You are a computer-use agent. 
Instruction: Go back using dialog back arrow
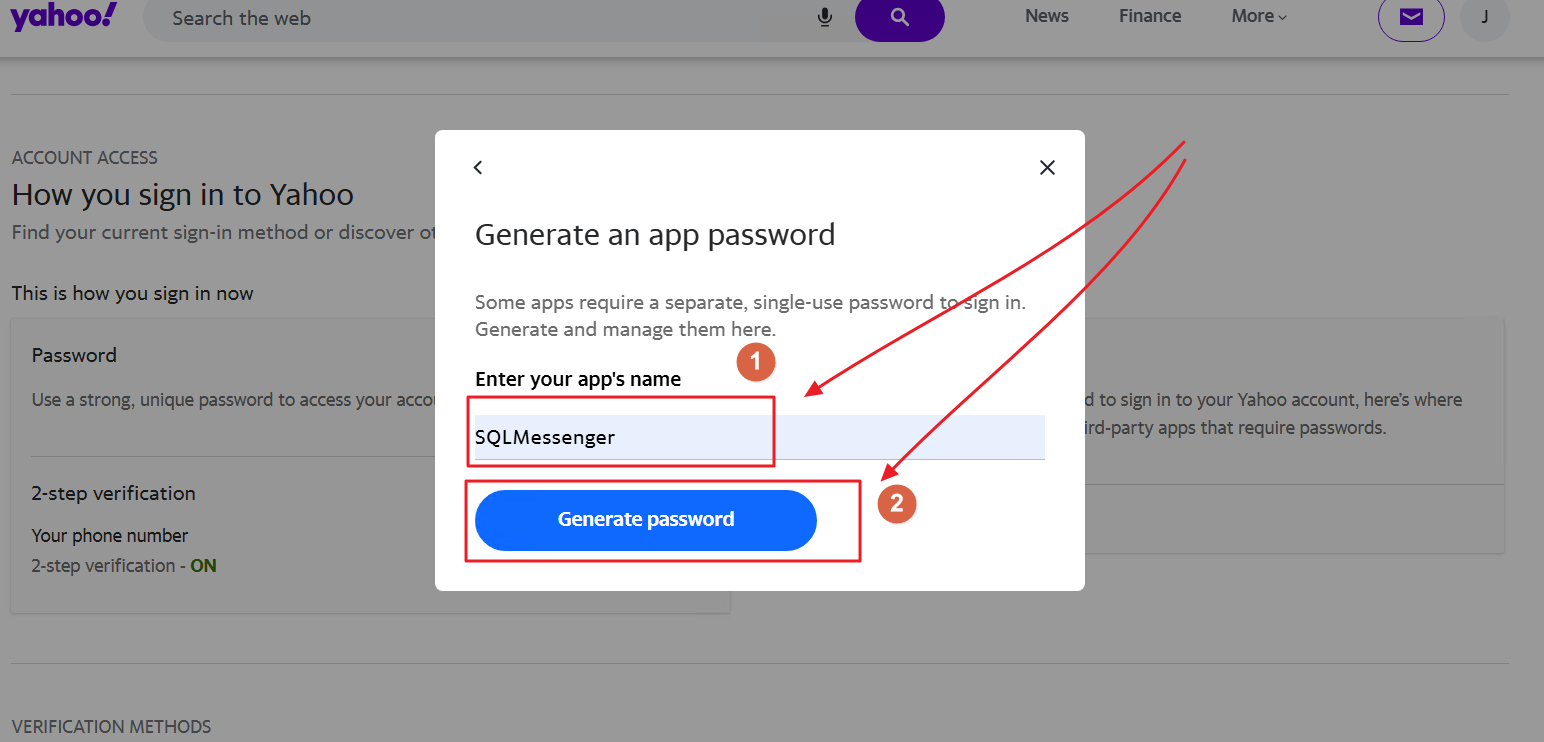(x=478, y=167)
